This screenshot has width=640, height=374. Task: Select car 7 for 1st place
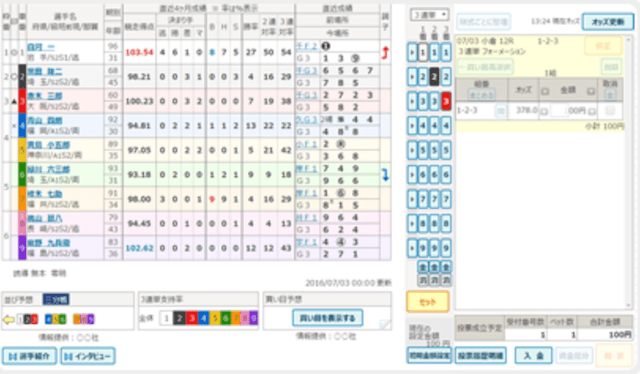click(423, 199)
